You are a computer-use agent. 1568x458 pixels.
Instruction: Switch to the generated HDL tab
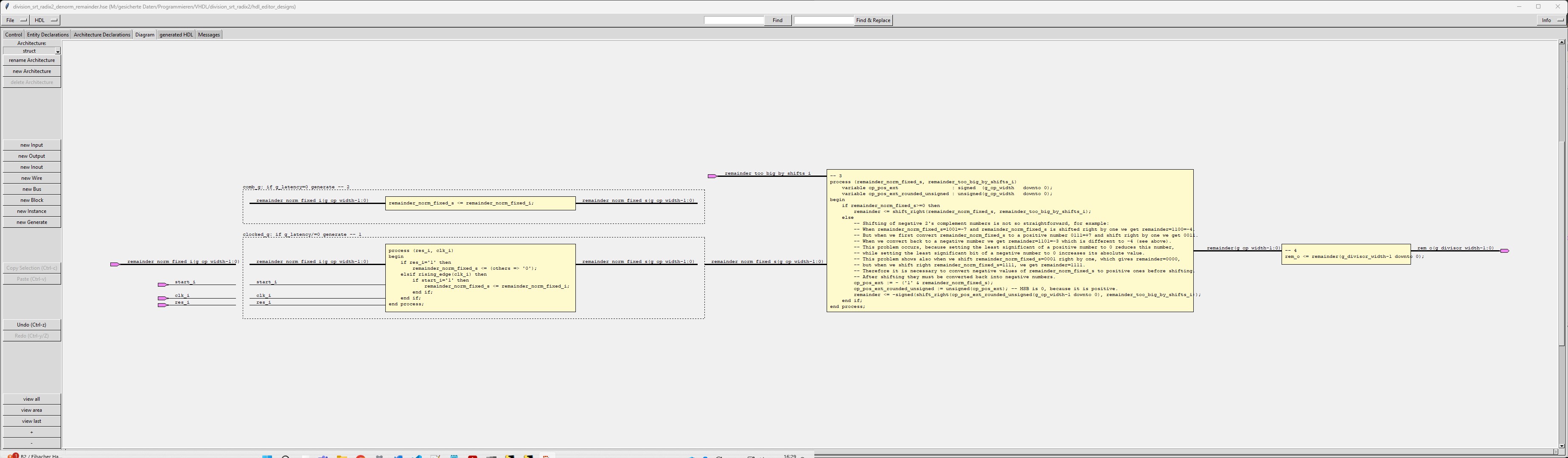click(176, 35)
